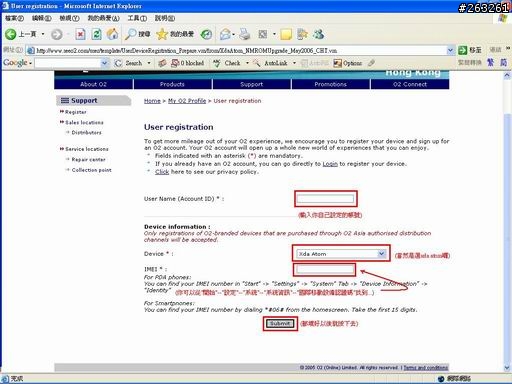This screenshot has width=512, height=384.
Task: Open the Help menu in menu bar
Action: (x=165, y=18)
